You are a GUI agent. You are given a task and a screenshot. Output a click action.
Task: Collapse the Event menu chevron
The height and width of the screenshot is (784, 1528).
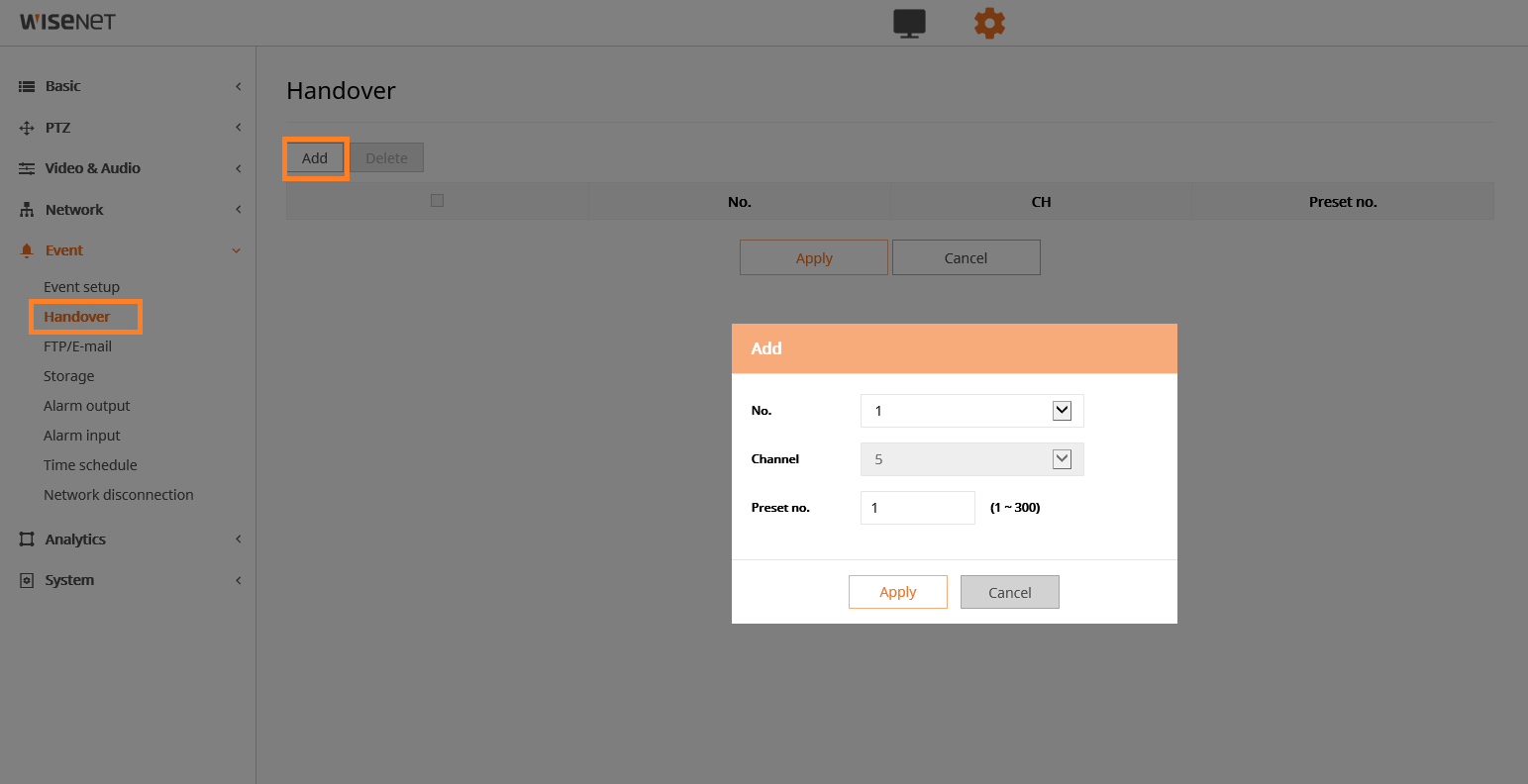[x=237, y=250]
